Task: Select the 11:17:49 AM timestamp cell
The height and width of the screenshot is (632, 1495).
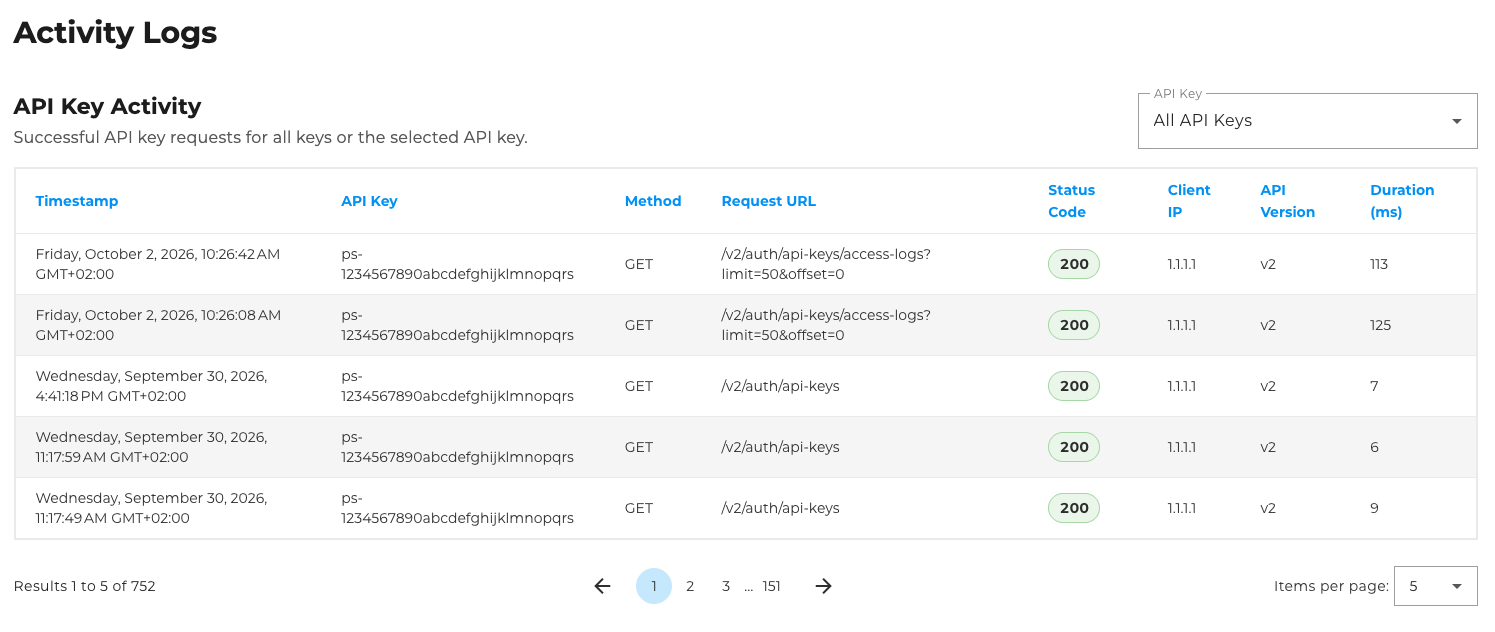Action: (x=151, y=508)
